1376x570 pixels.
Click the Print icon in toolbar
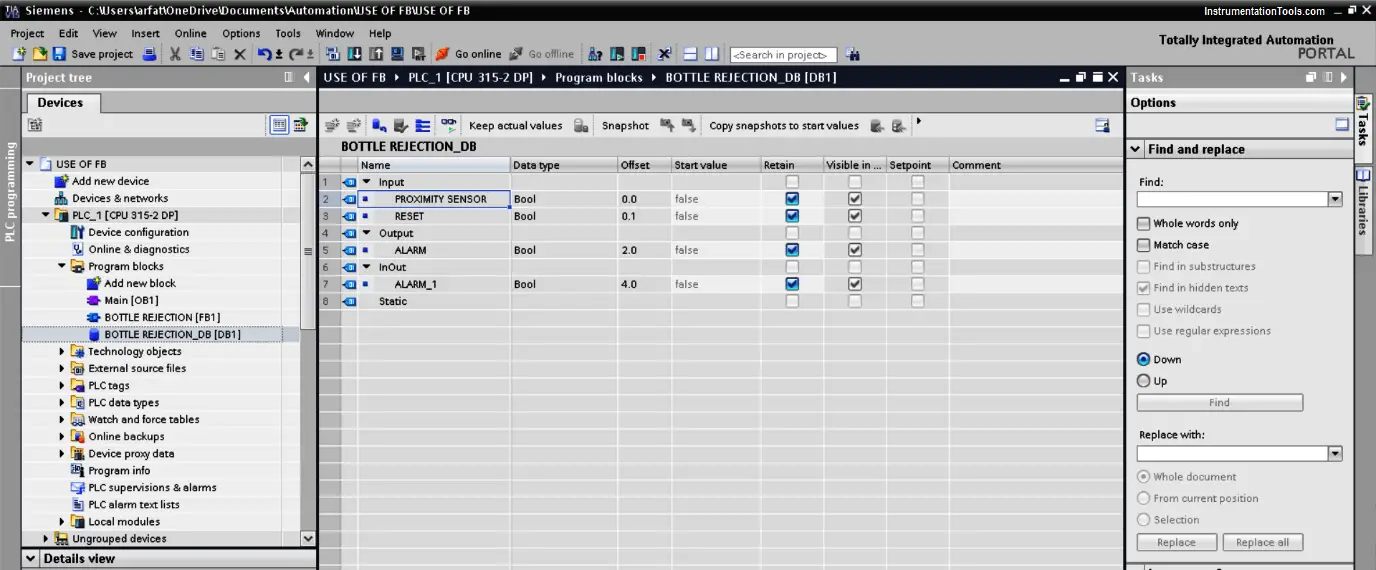pos(150,54)
